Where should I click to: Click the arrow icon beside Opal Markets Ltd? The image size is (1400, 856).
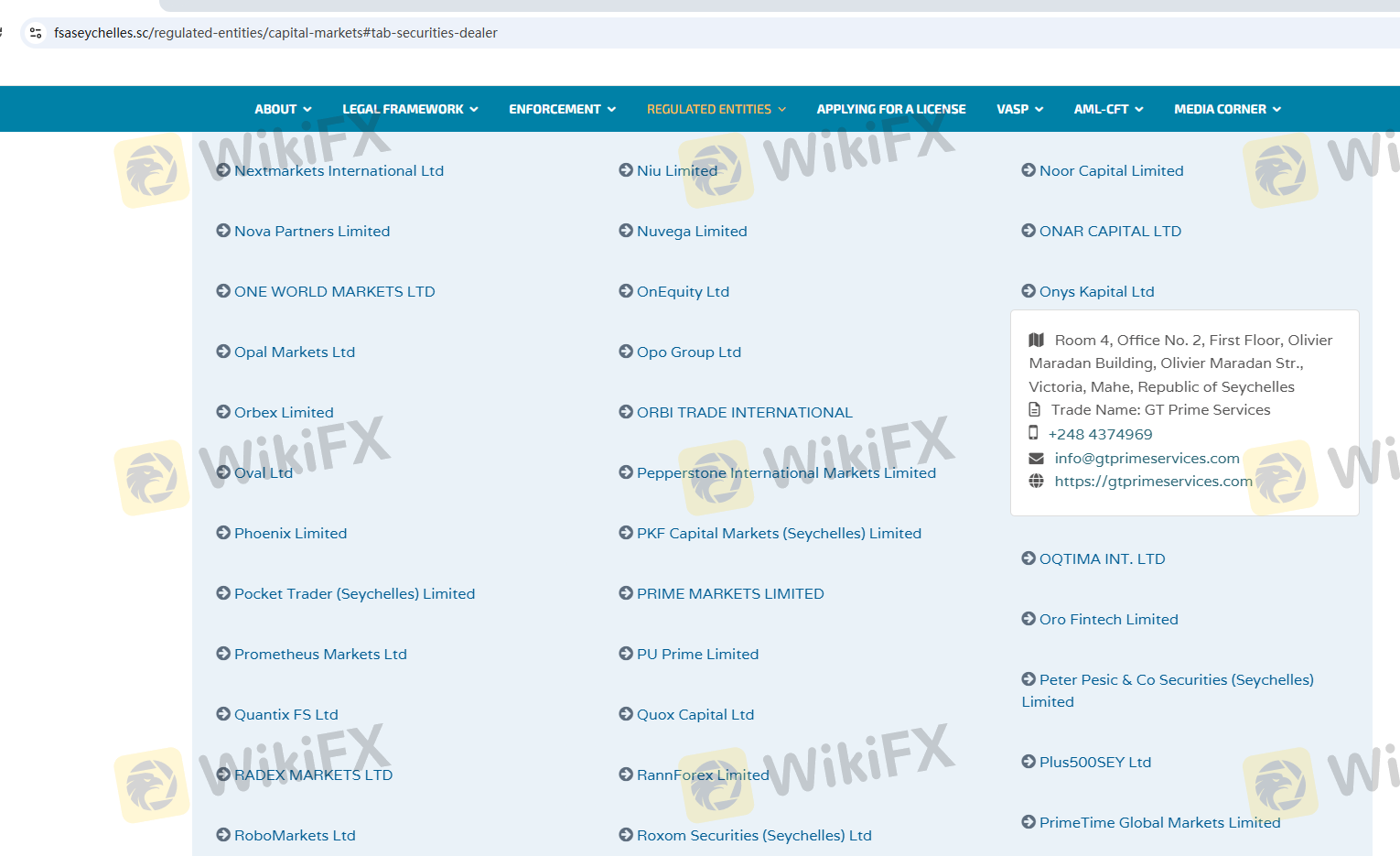click(x=223, y=351)
